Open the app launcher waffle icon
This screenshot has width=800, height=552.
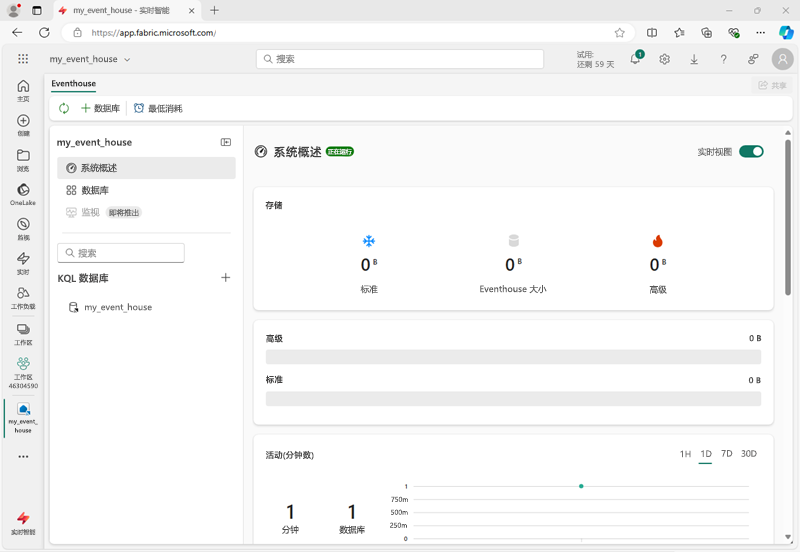(x=23, y=59)
